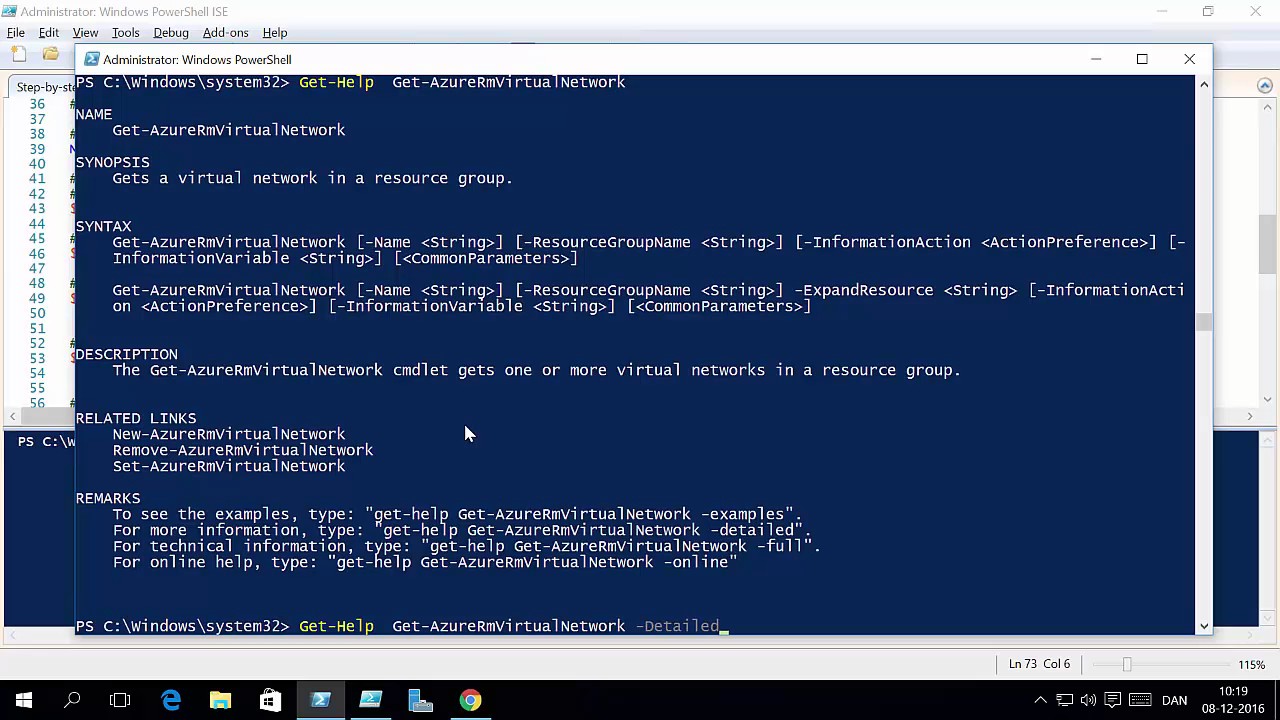Open the Store app on the taskbar
Viewport: 1280px width, 720px height.
pyautogui.click(x=270, y=700)
